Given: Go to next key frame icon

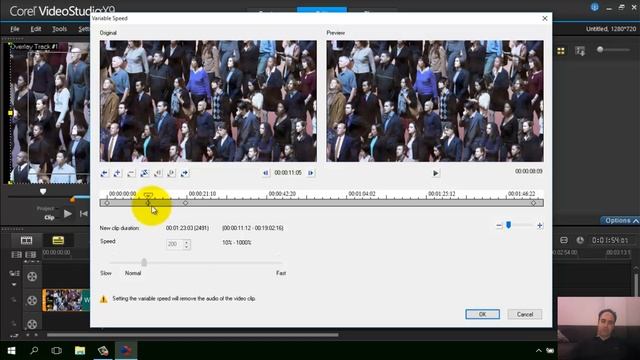Looking at the screenshot, I should (x=184, y=173).
